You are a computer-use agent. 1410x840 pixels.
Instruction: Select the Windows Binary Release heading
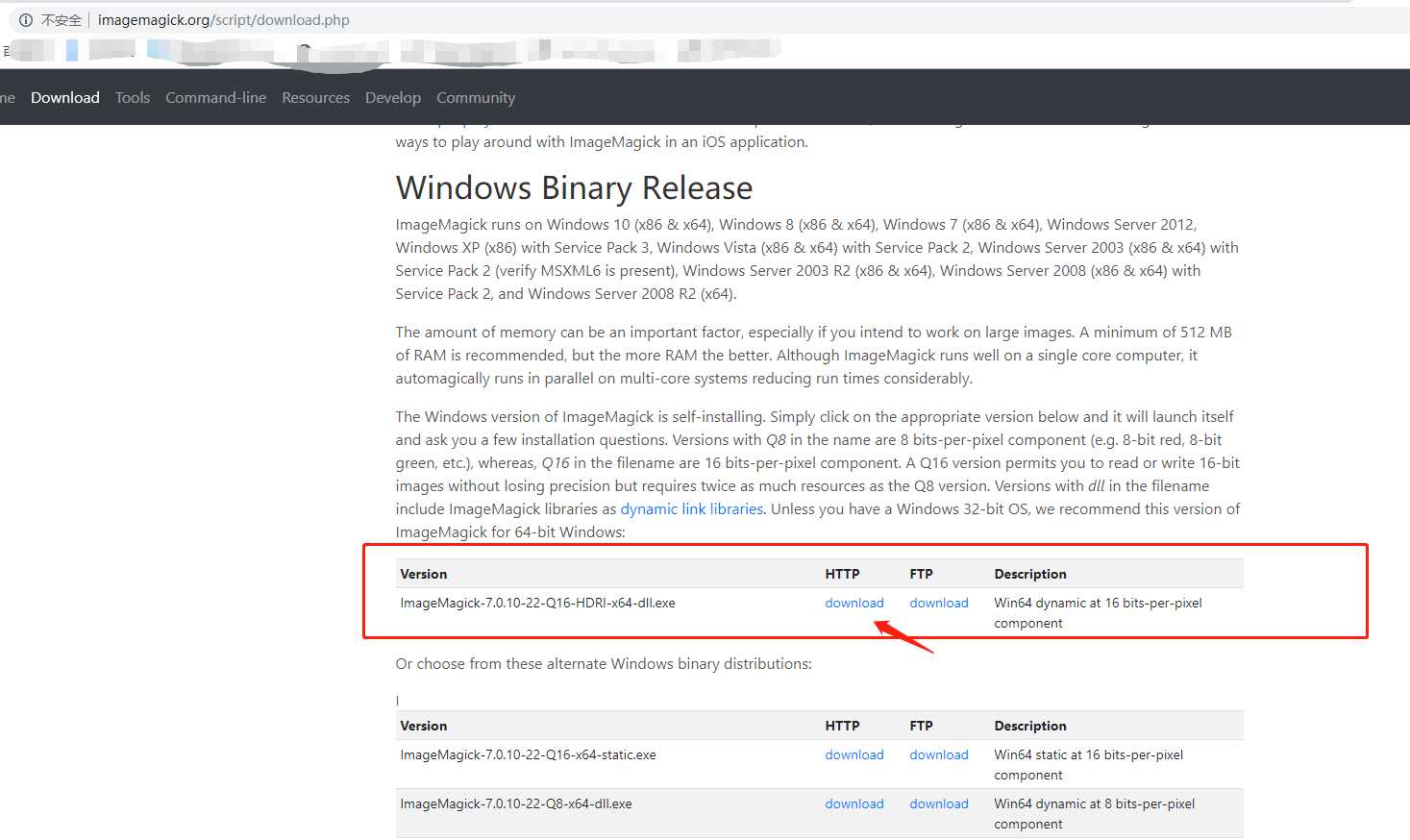coord(574,188)
